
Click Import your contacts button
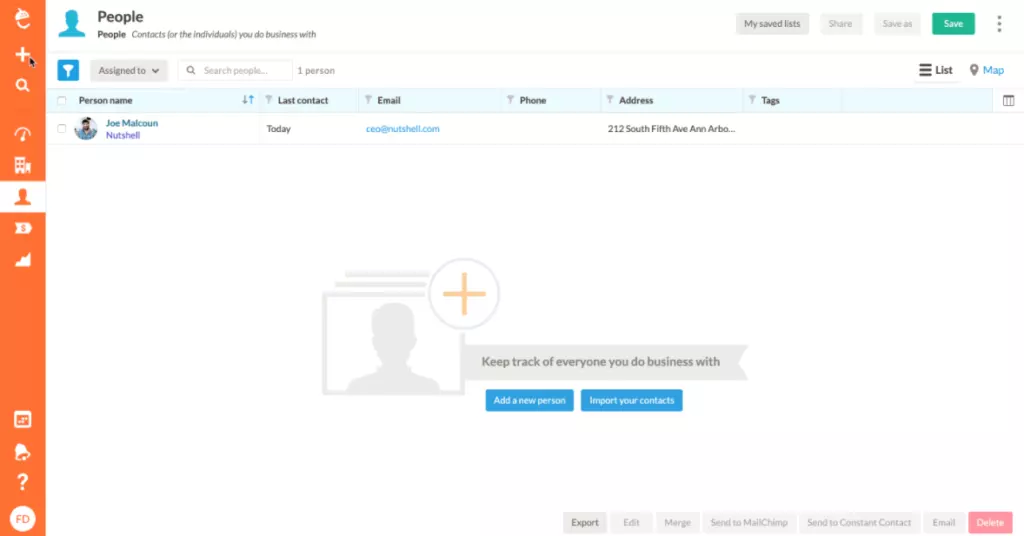[x=632, y=400]
